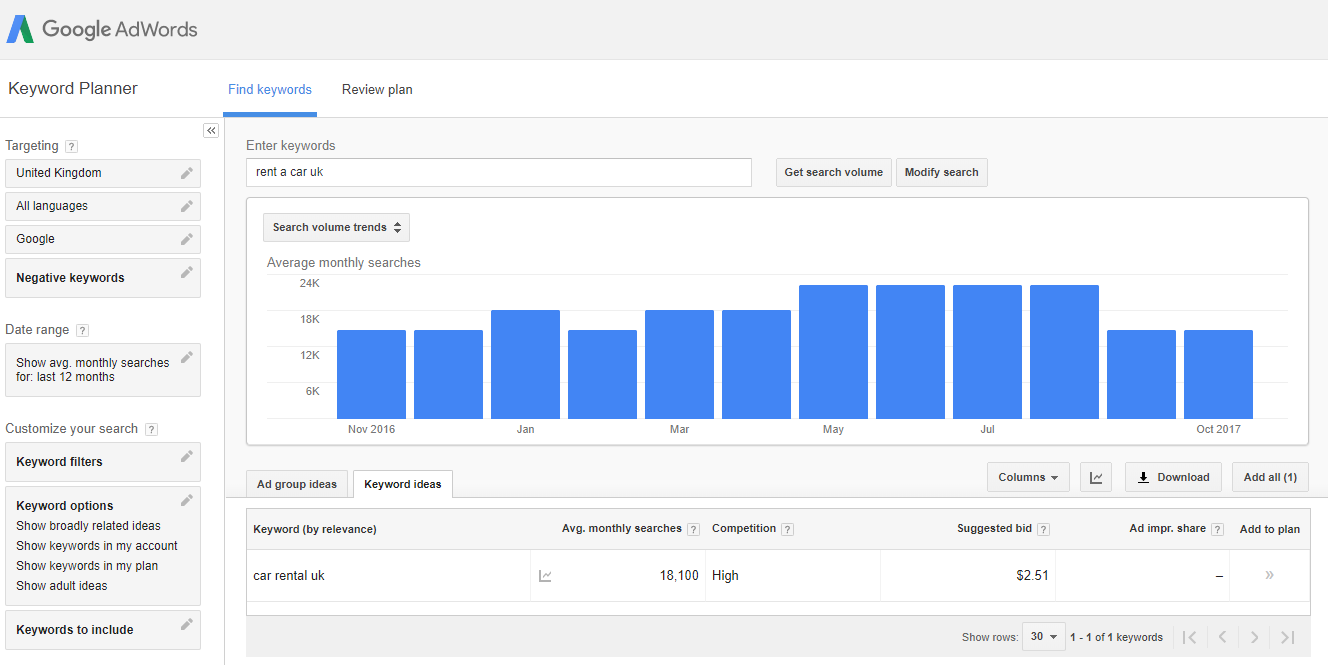This screenshot has height=665, width=1328.
Task: Click Show broadly related ideas option
Action: (88, 526)
